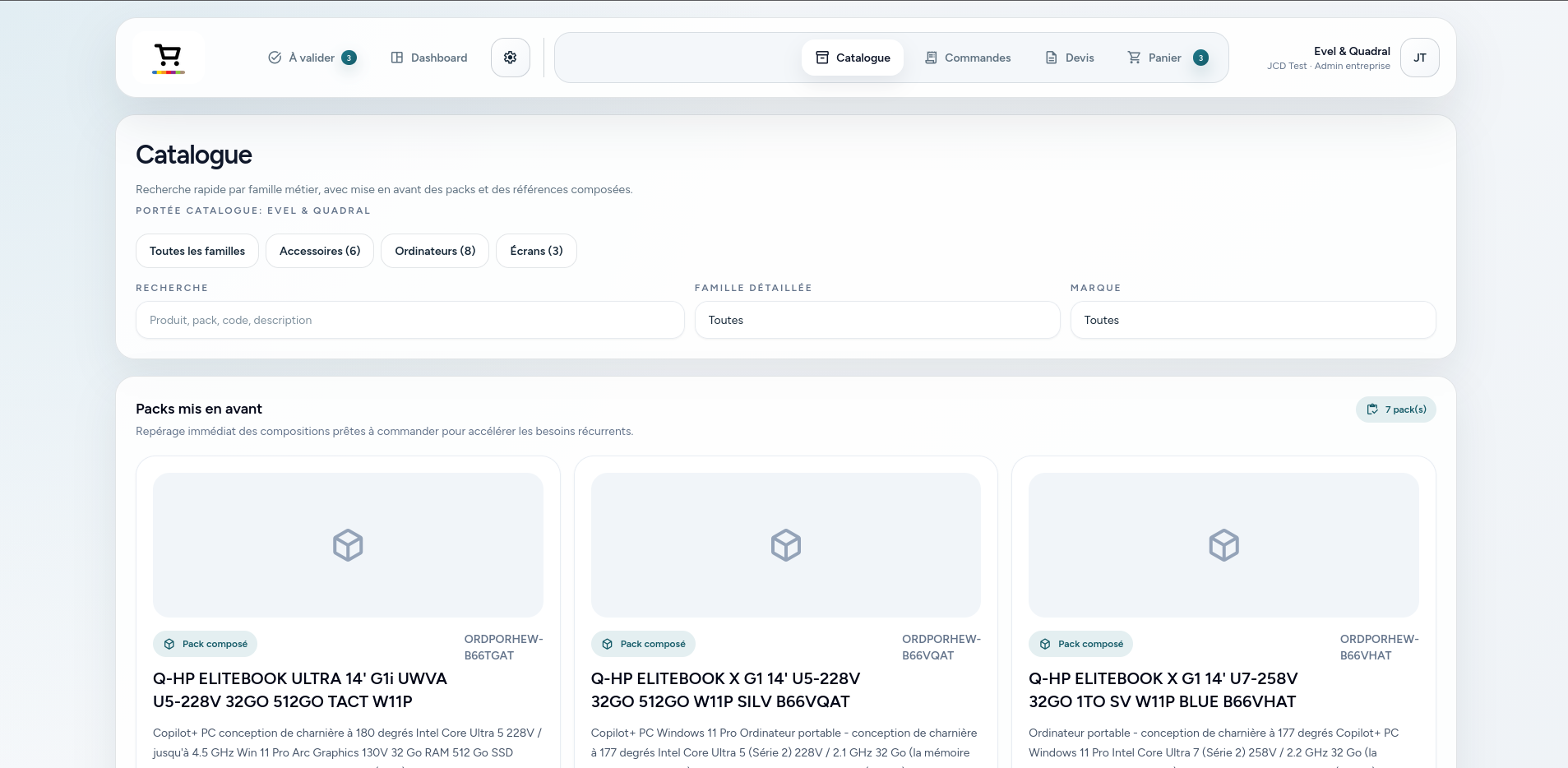This screenshot has height=768, width=1568.
Task: Click description mentioning Intel Core Ultra 7
Action: (x=1224, y=746)
